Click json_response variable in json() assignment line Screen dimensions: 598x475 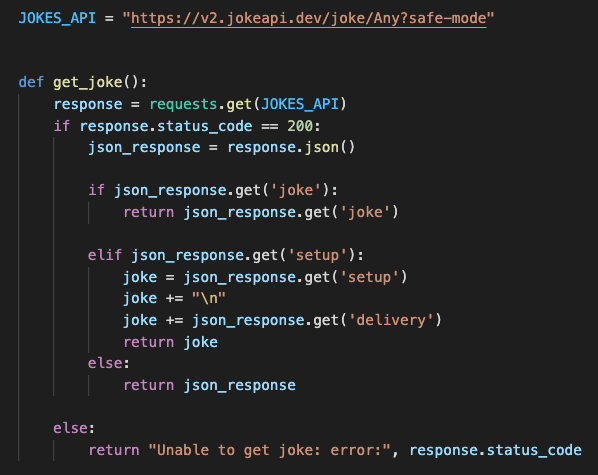[x=144, y=148]
